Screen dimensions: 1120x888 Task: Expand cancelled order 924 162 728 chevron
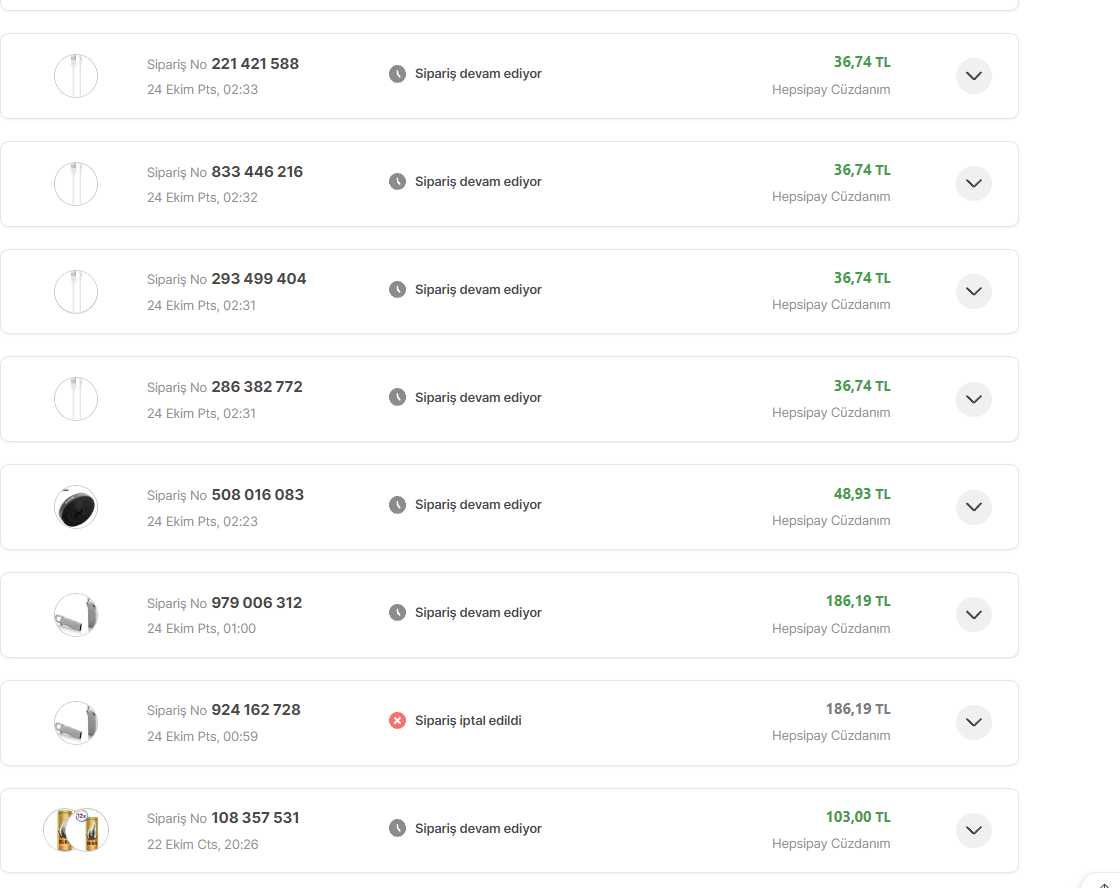click(973, 722)
